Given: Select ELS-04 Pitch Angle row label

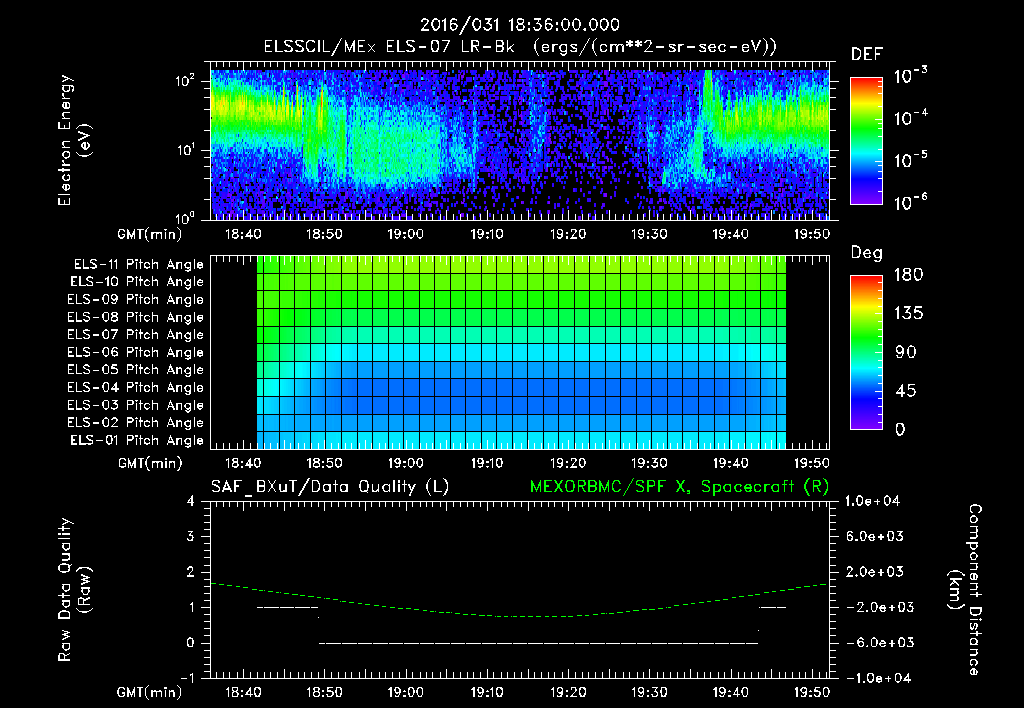Looking at the screenshot, I should pyautogui.click(x=135, y=387).
